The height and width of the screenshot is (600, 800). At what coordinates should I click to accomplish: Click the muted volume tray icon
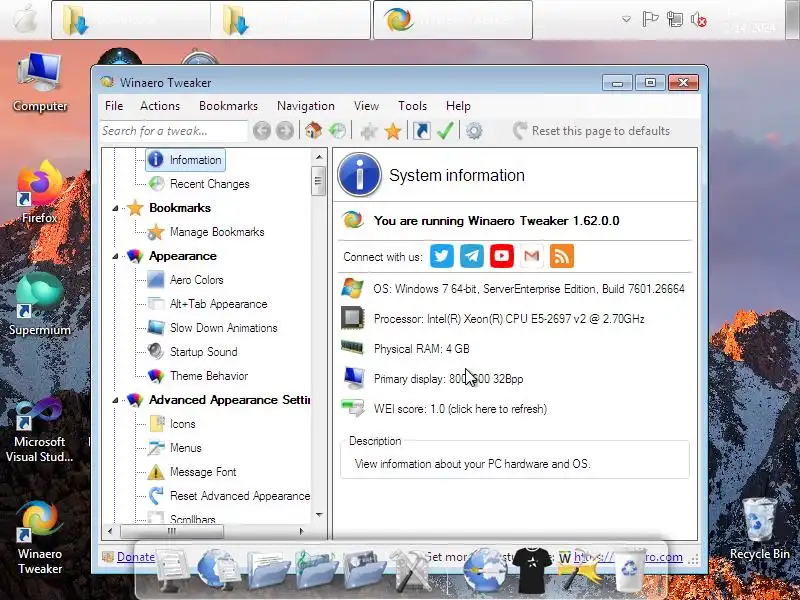[x=698, y=20]
